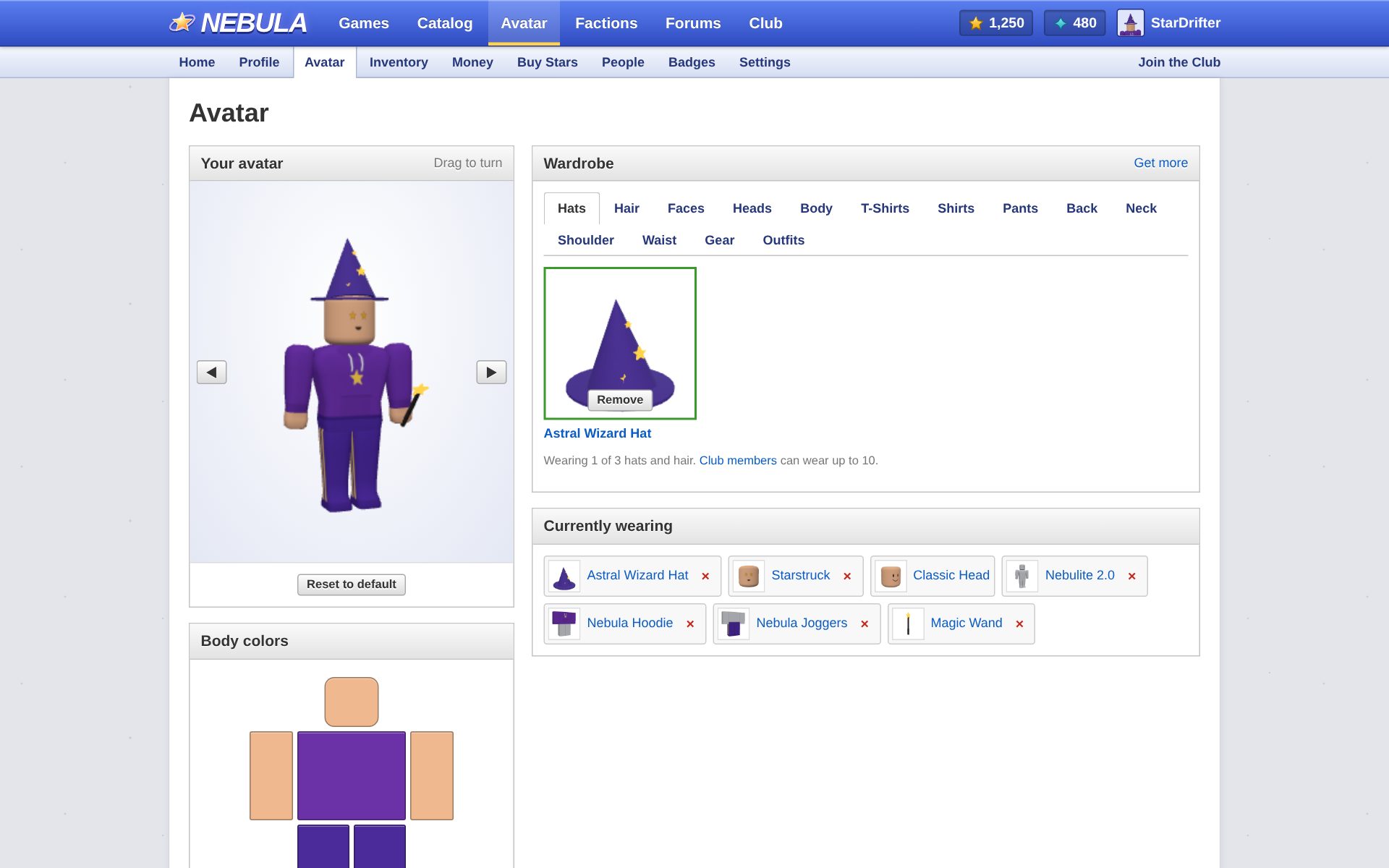
Task: Open Classic Head item link
Action: pos(951,575)
